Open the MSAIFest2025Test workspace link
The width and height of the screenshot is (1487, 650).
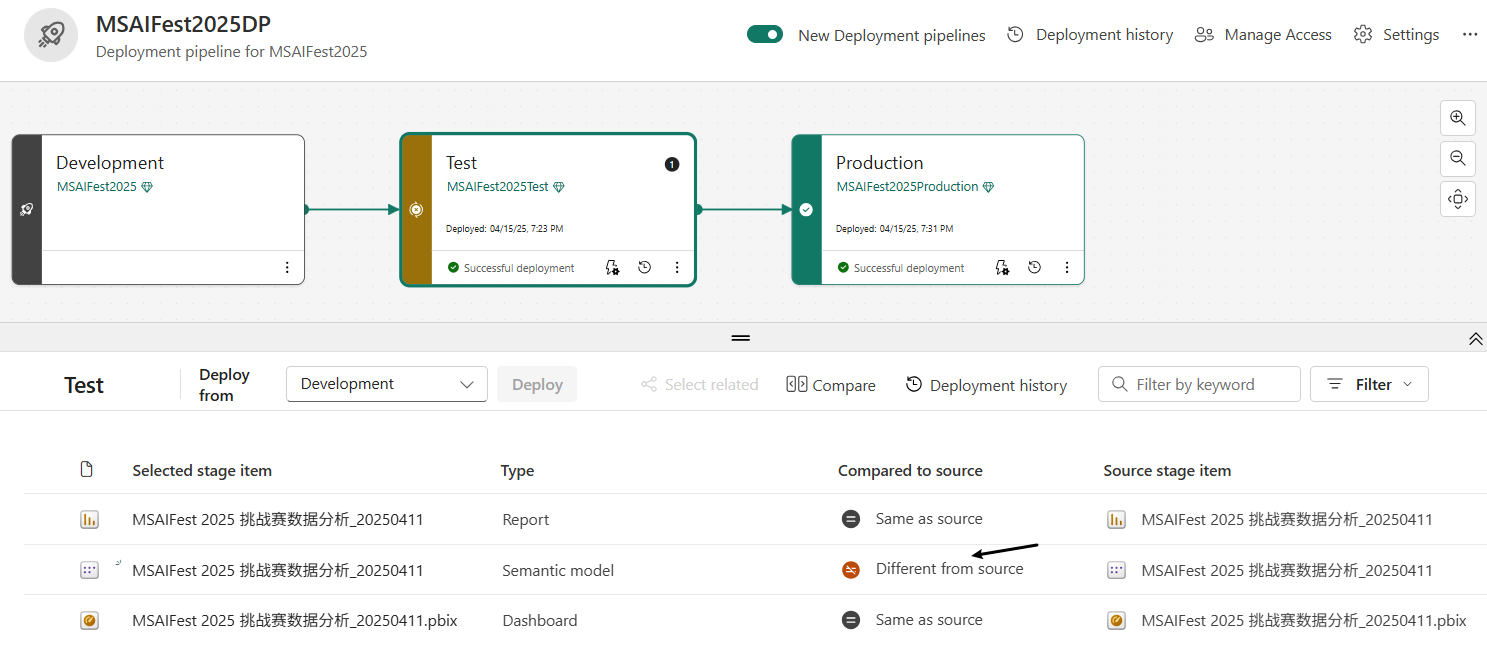tap(498, 187)
